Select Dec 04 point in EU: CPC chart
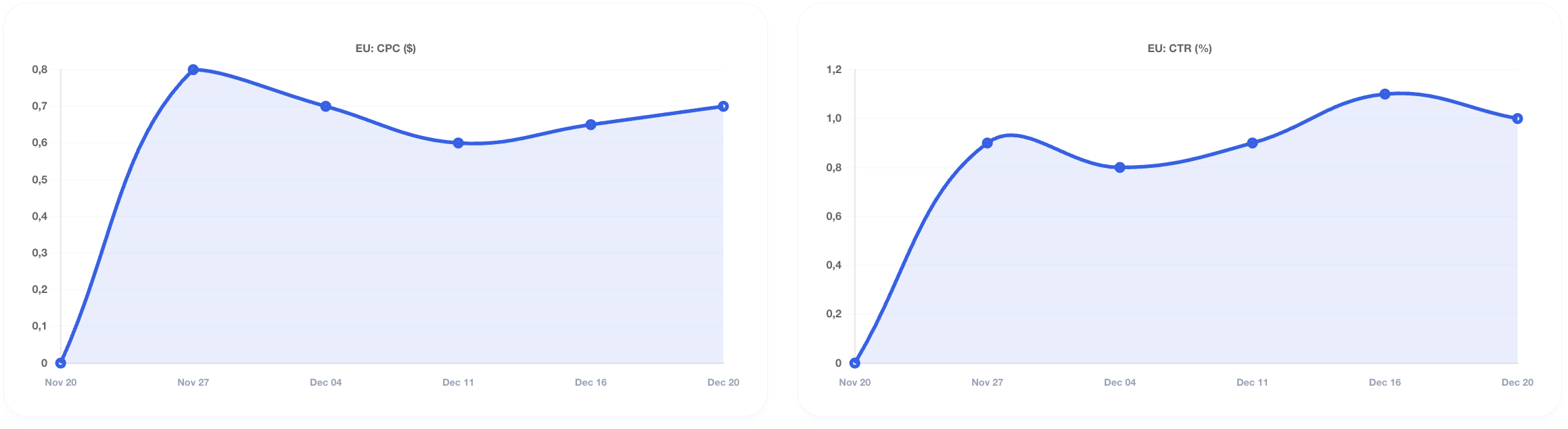 (326, 106)
